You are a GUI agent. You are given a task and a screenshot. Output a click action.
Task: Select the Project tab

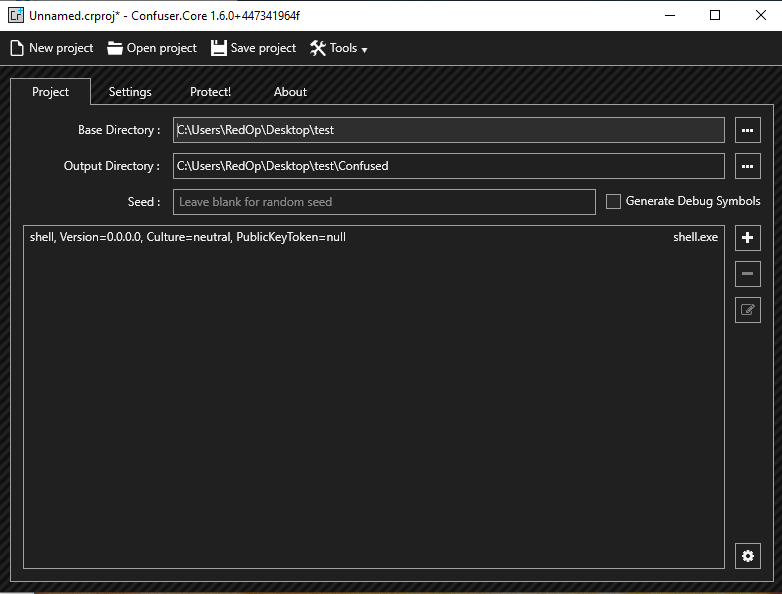coord(50,92)
